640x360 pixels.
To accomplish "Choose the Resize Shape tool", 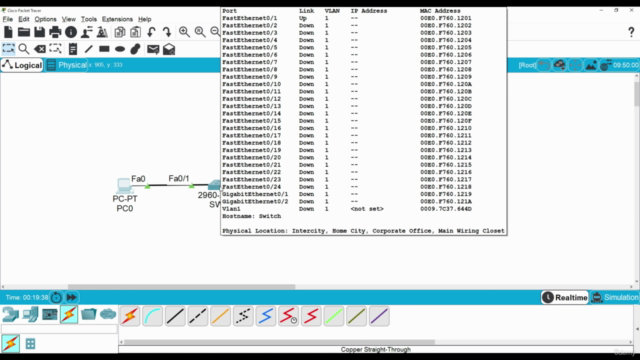I will point(55,49).
